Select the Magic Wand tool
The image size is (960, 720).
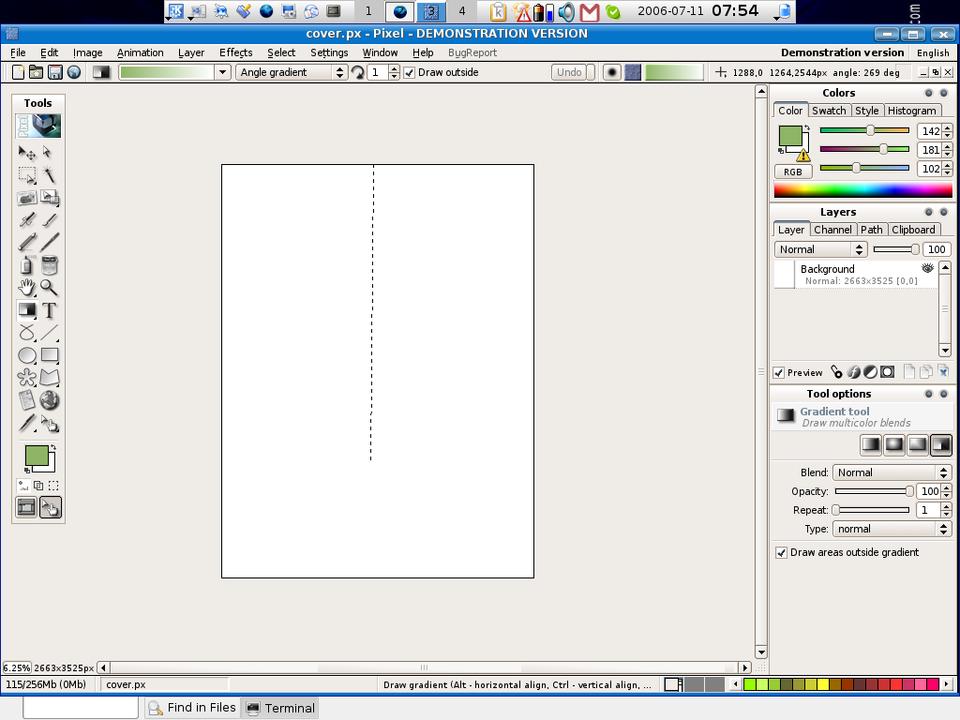tap(49, 175)
